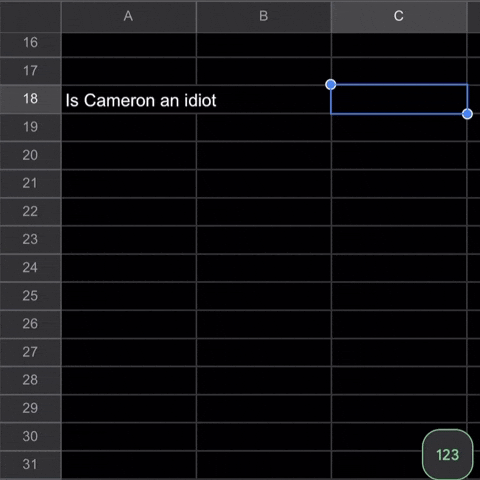The image size is (480, 480).
Task: Select row 28 header
Action: (x=30, y=380)
